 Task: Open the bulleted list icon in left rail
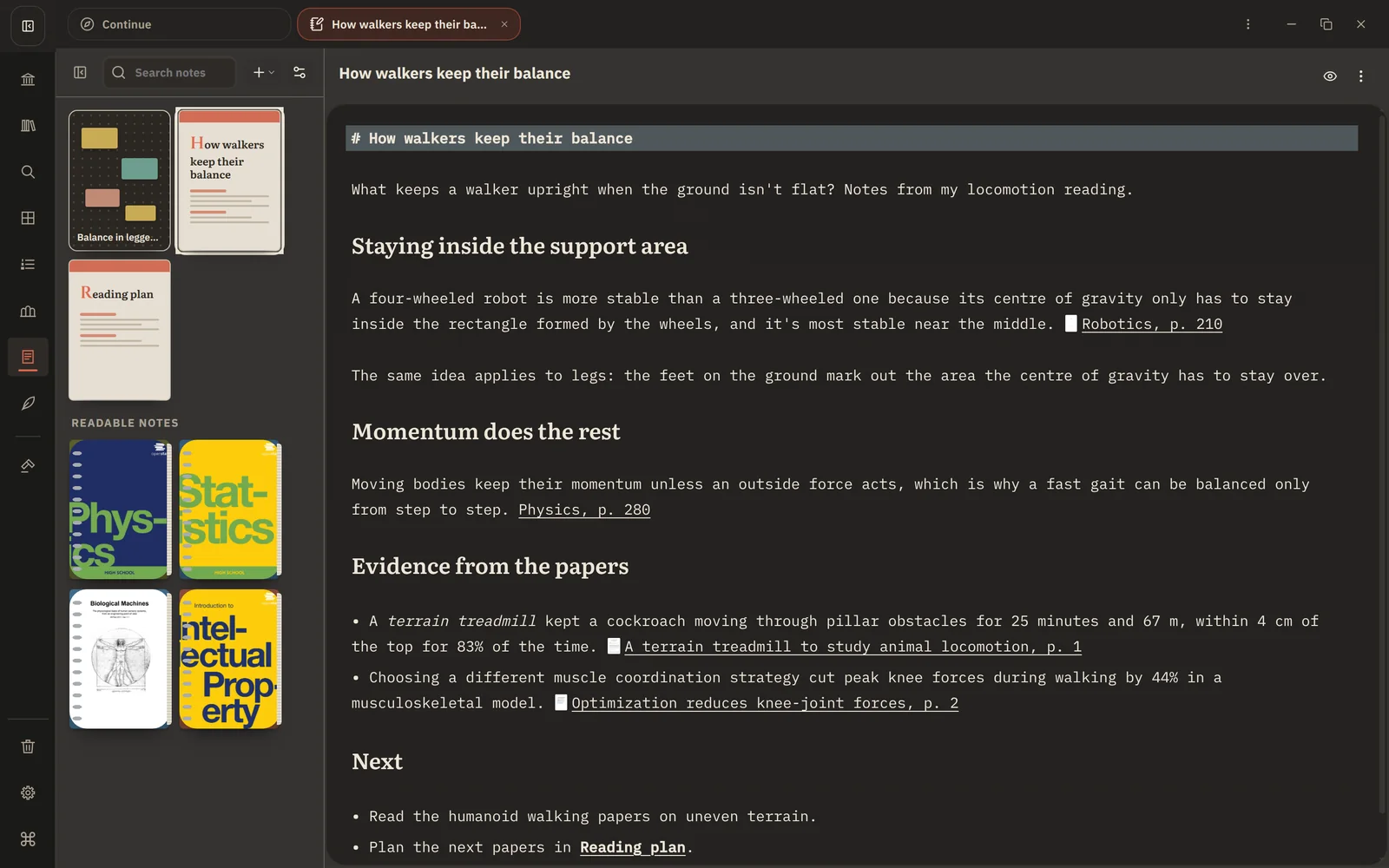pyautogui.click(x=28, y=265)
